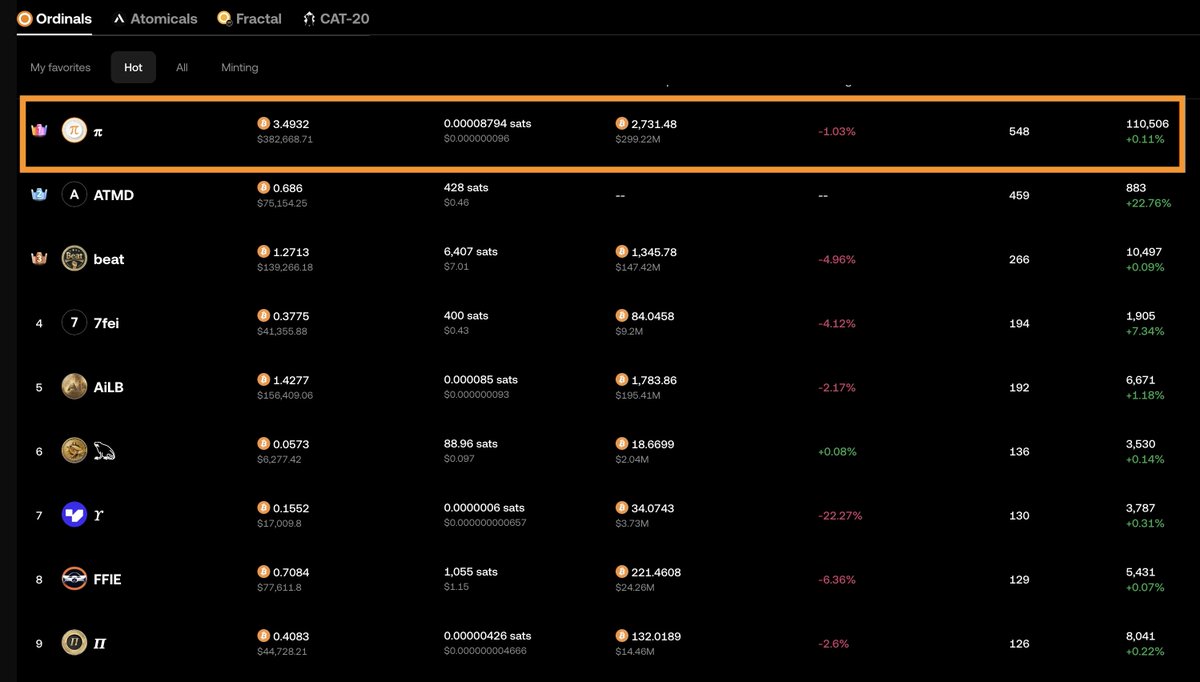This screenshot has width=1200, height=682.
Task: Click rank number 9
Action: click(x=40, y=644)
